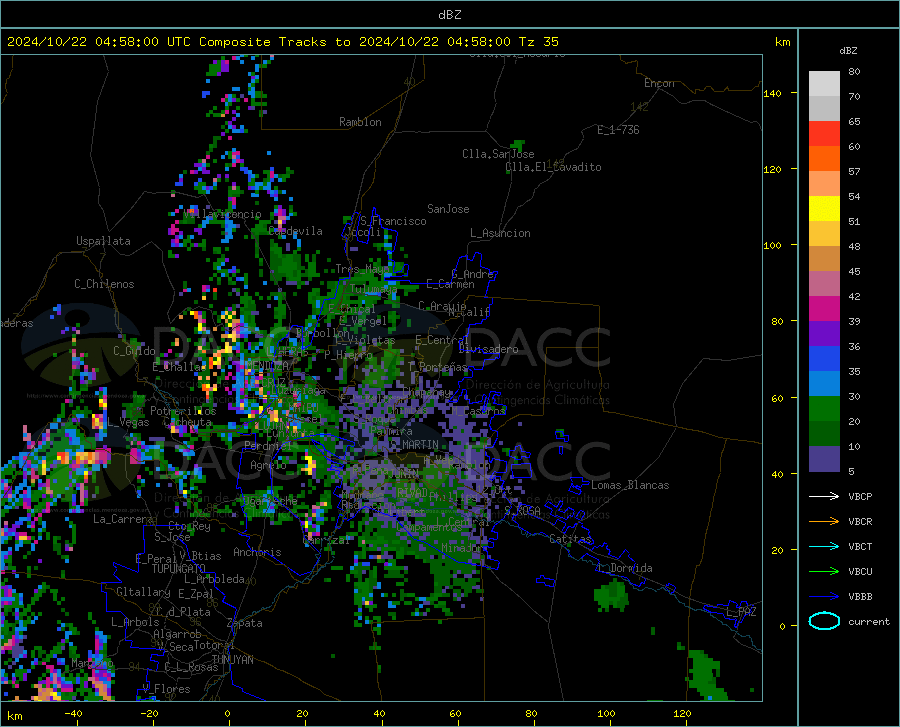
Task: Click the orange VBCR arrow legend icon
Action: (x=824, y=522)
